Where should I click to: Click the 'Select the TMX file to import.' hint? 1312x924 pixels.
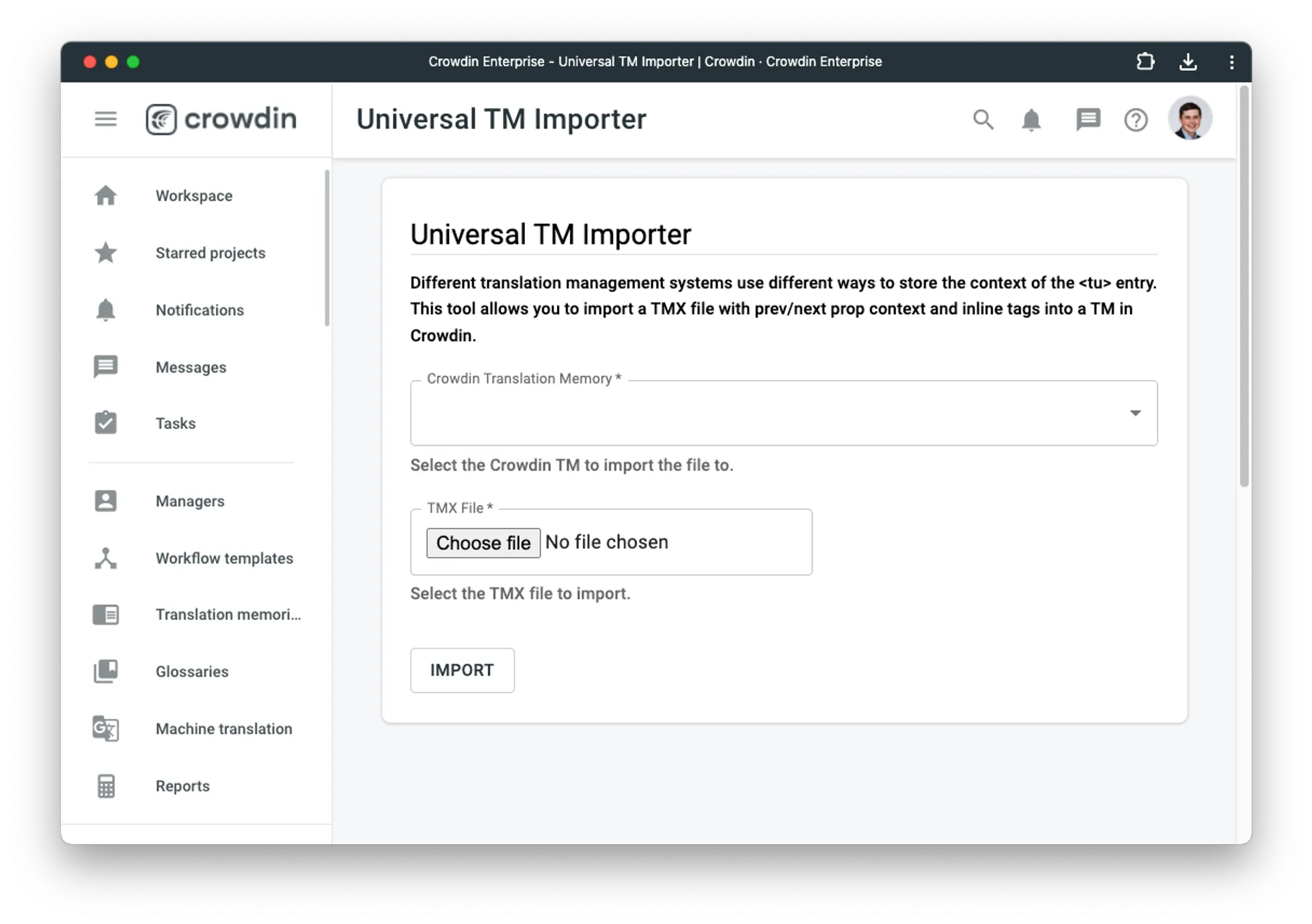pos(520,593)
